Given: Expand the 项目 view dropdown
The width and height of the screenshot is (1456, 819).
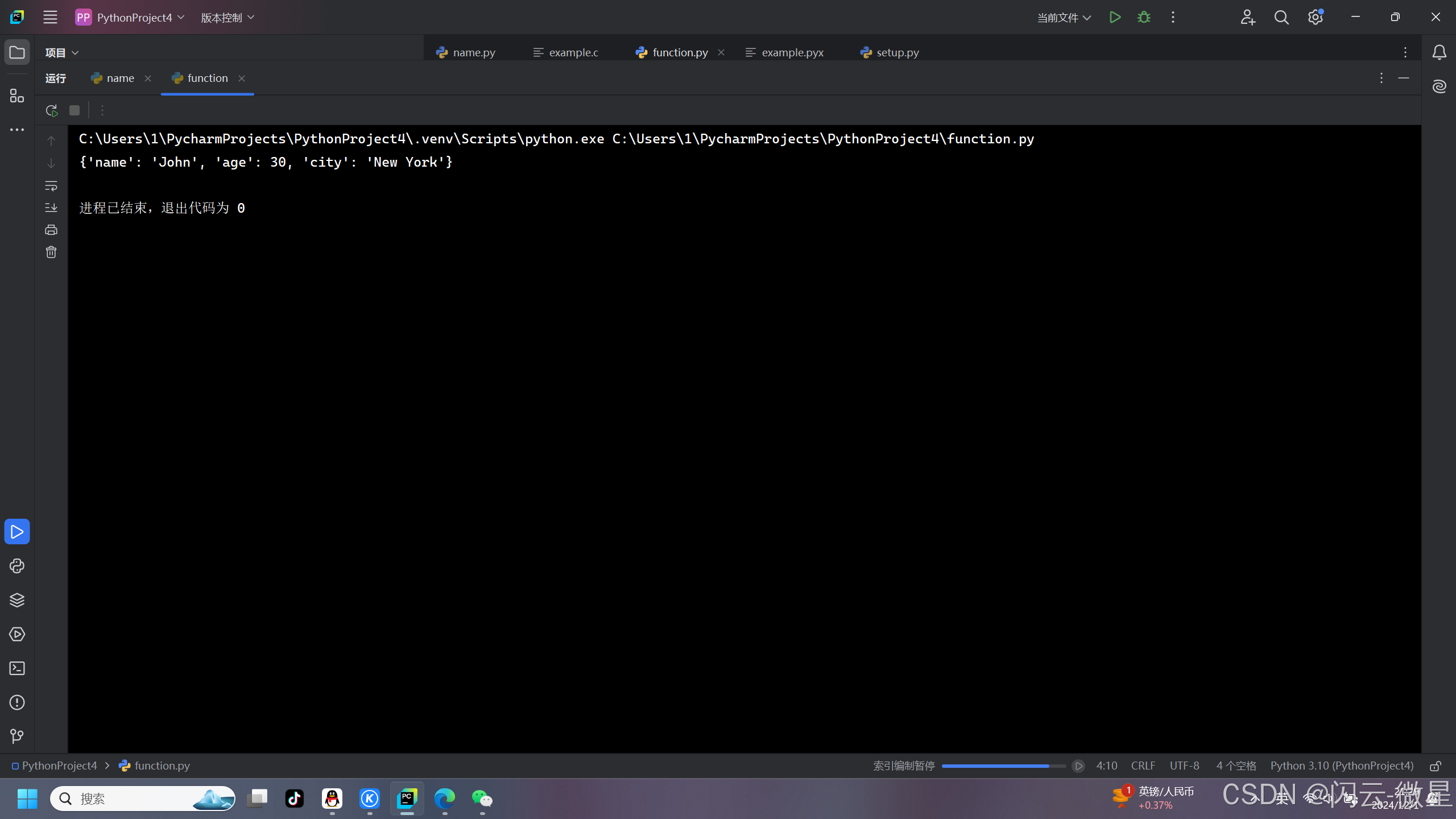Looking at the screenshot, I should click(x=62, y=52).
